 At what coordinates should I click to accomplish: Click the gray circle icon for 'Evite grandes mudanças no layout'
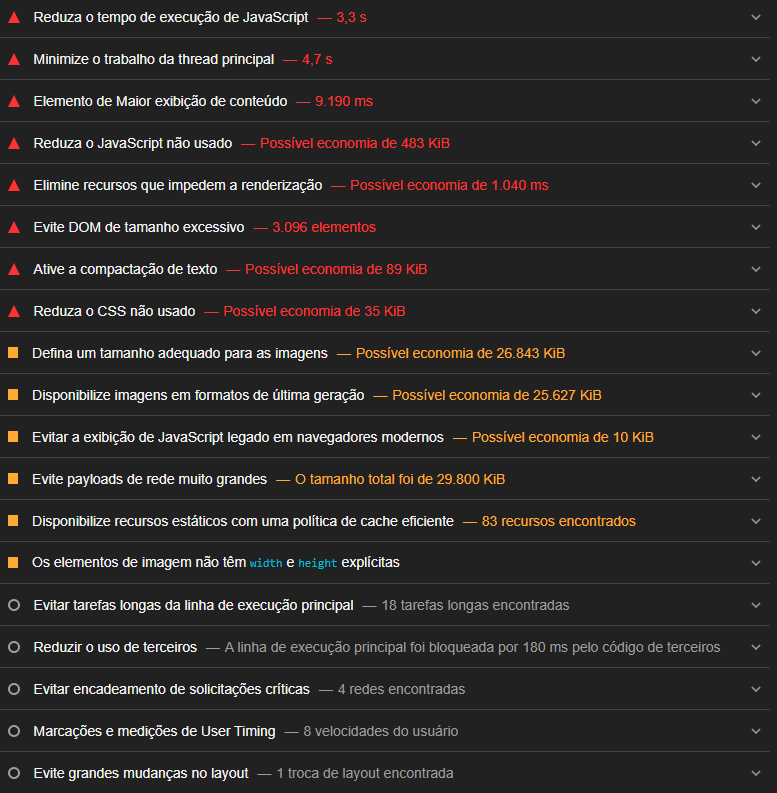[x=14, y=773]
